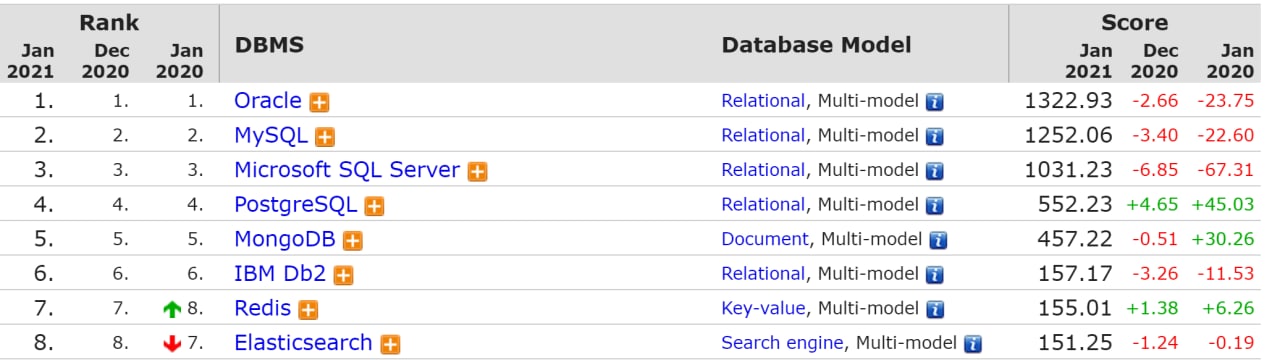Open the Microsoft SQL Server link
This screenshot has height=360, width=1280.
(347, 169)
